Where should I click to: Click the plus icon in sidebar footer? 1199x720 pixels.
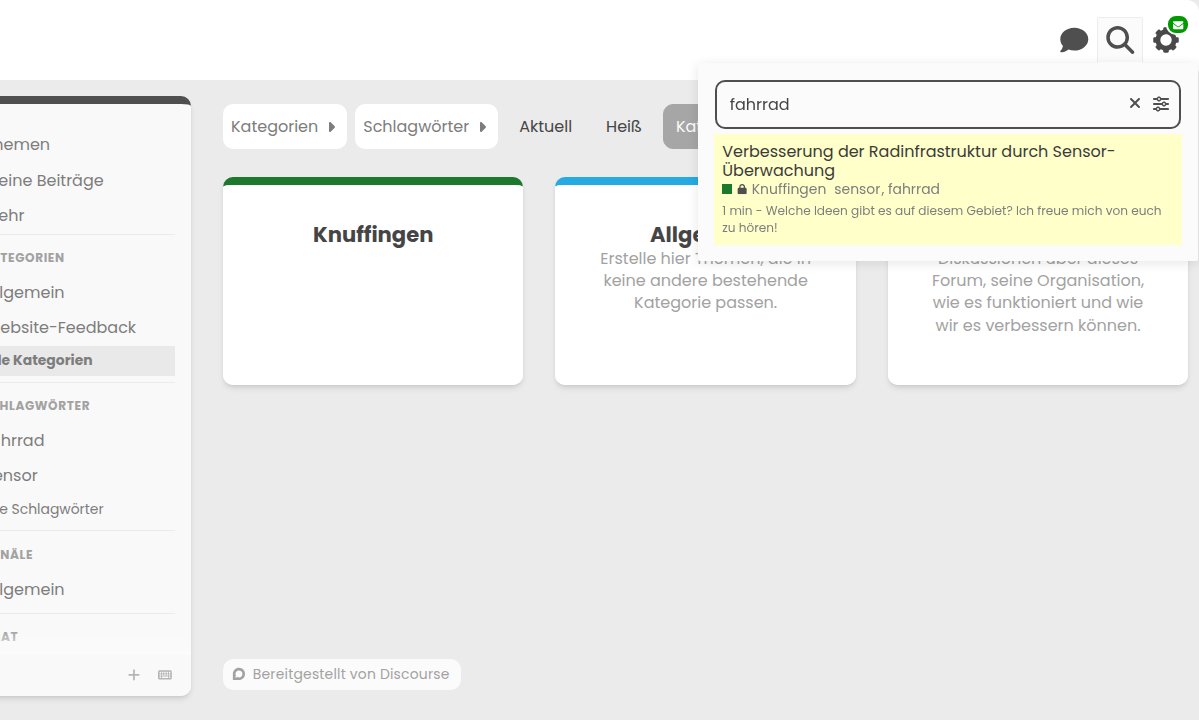134,675
